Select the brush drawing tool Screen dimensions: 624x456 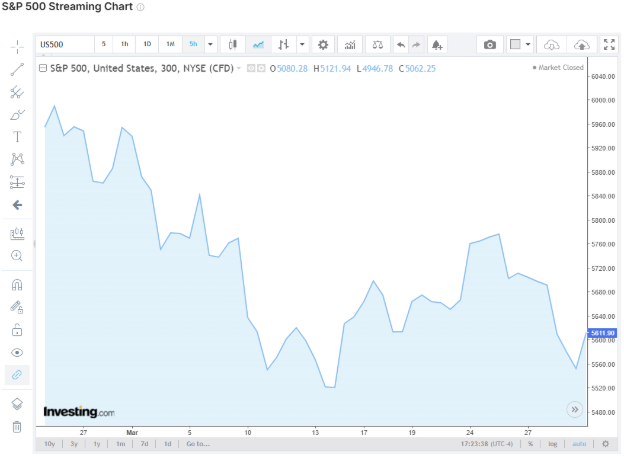(17, 115)
